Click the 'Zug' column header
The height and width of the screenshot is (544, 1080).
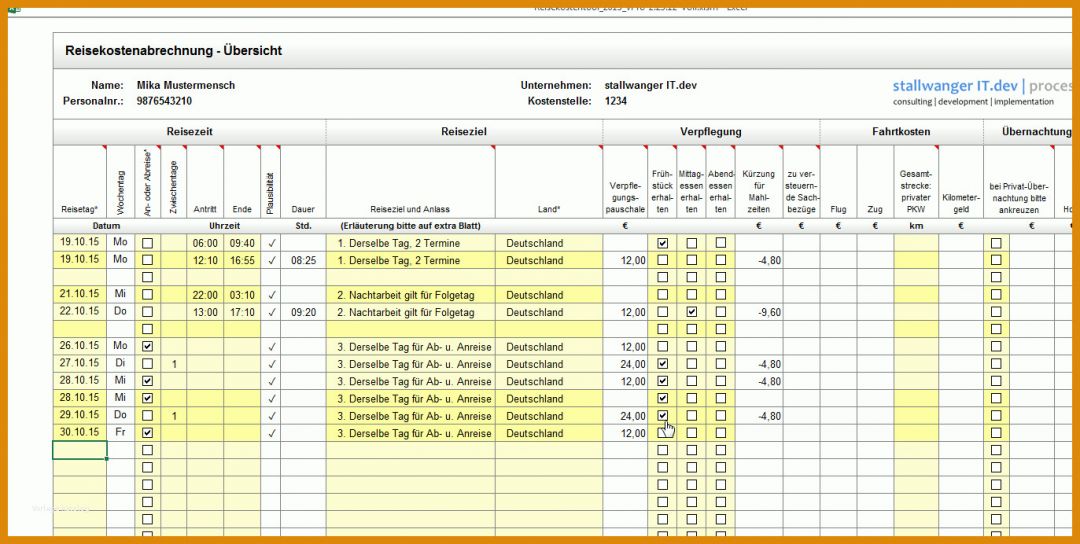click(875, 182)
